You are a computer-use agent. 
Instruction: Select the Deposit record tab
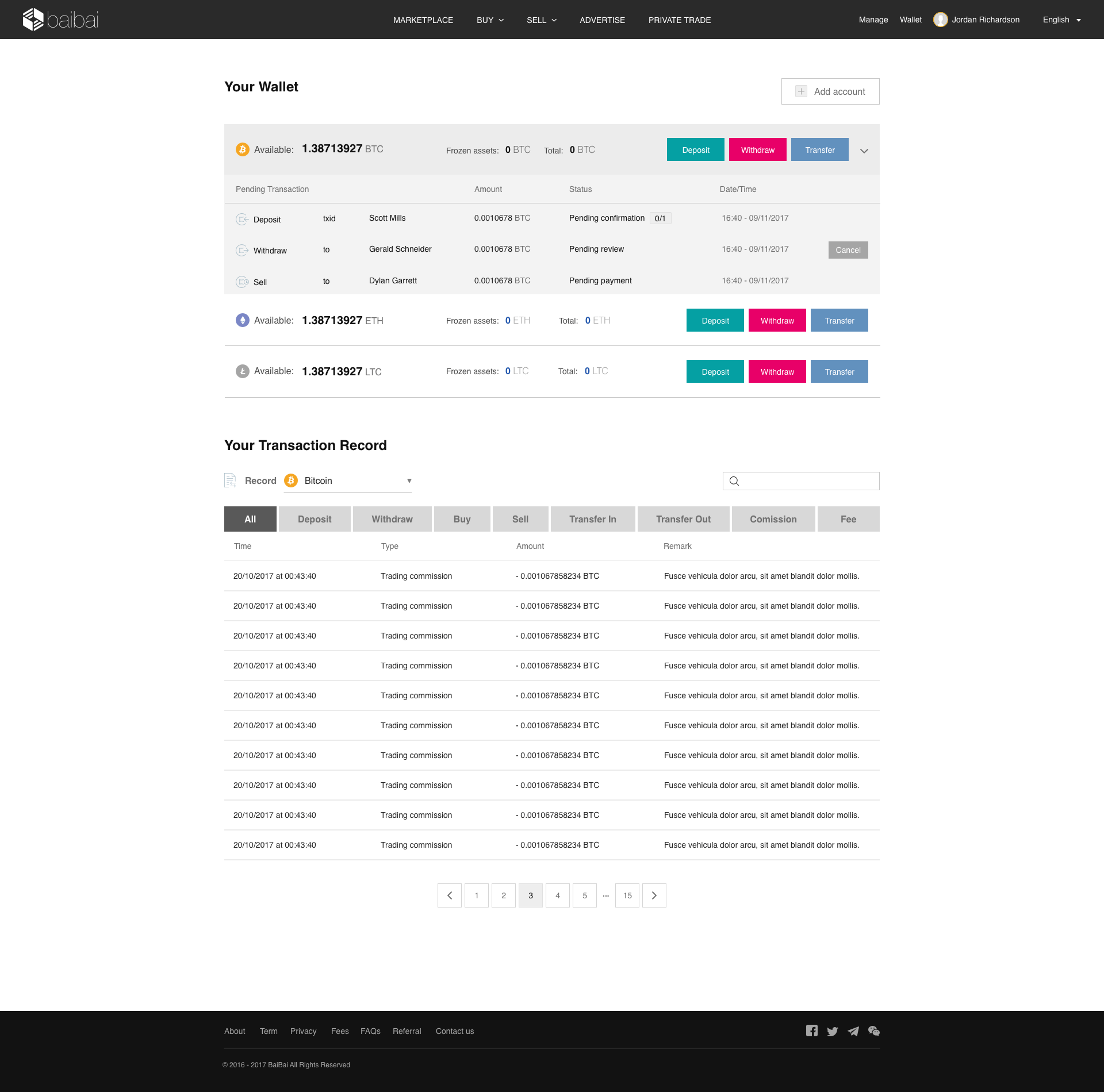315,519
